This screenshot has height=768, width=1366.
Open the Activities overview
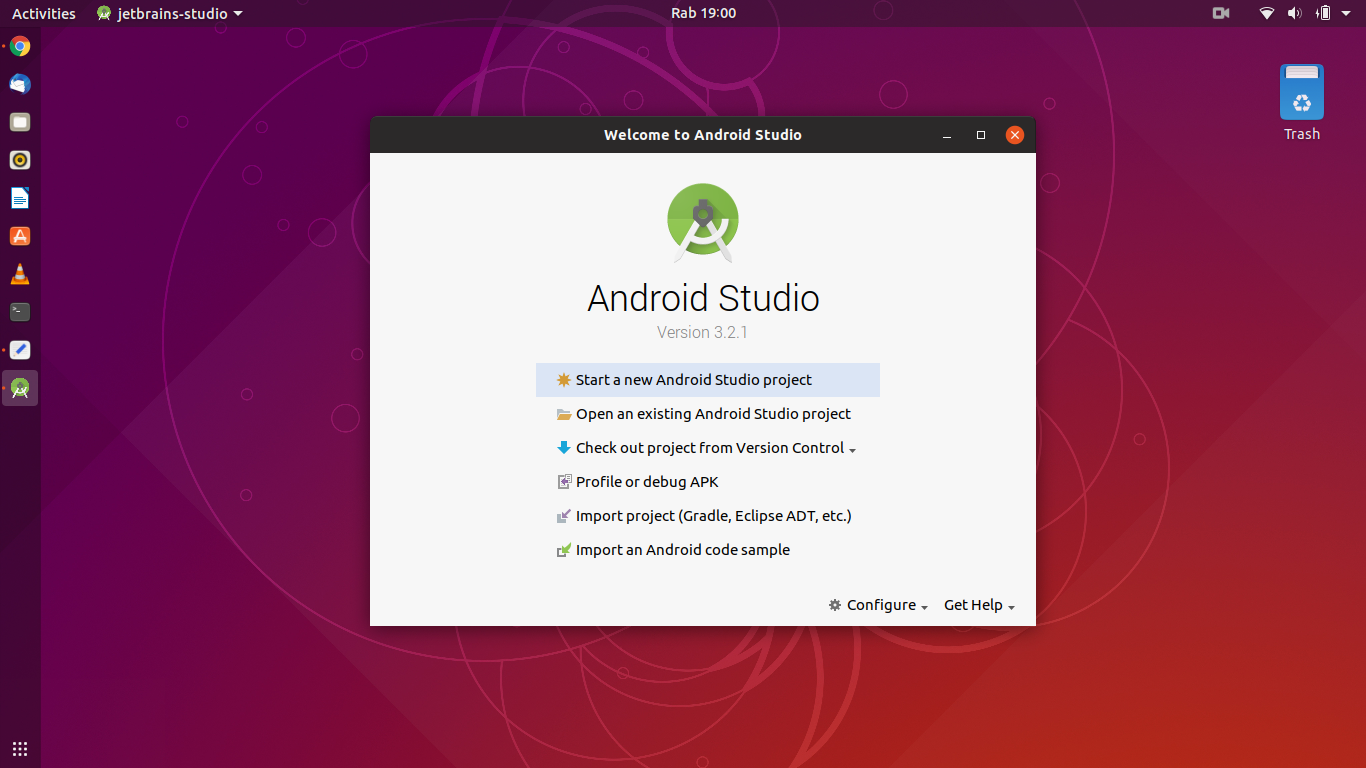pyautogui.click(x=44, y=13)
